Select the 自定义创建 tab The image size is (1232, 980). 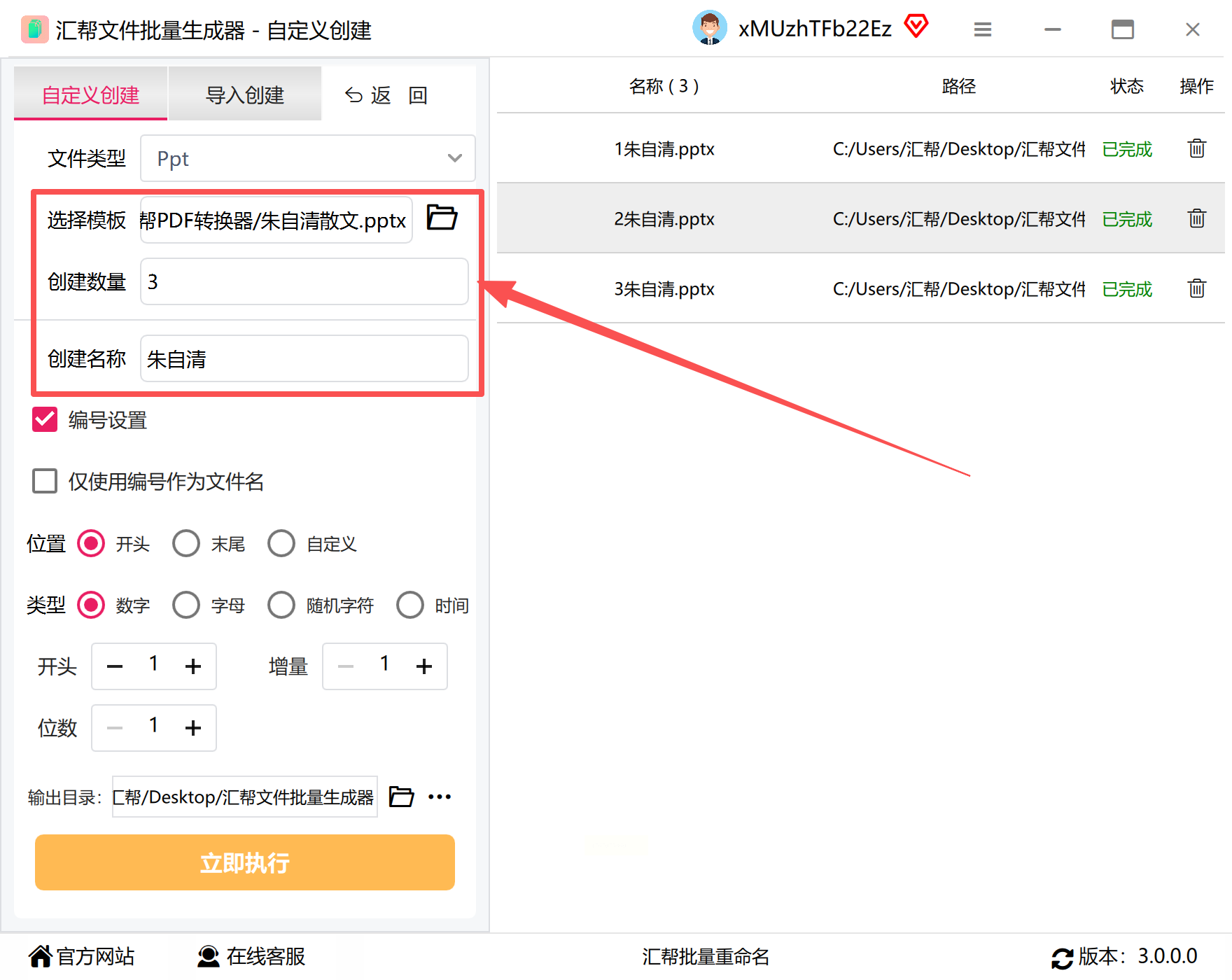pyautogui.click(x=91, y=94)
